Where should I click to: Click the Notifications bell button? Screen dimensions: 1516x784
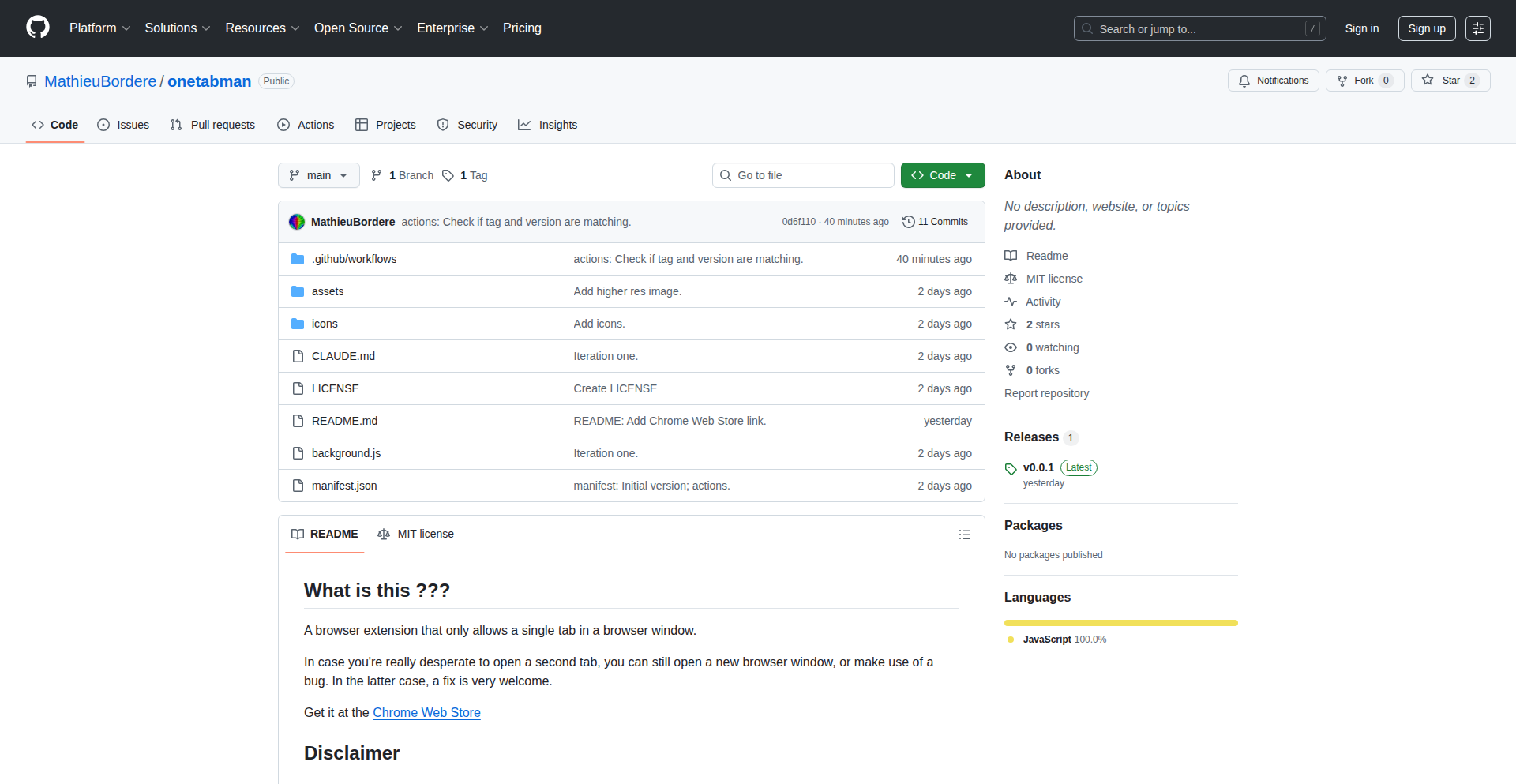point(1273,81)
